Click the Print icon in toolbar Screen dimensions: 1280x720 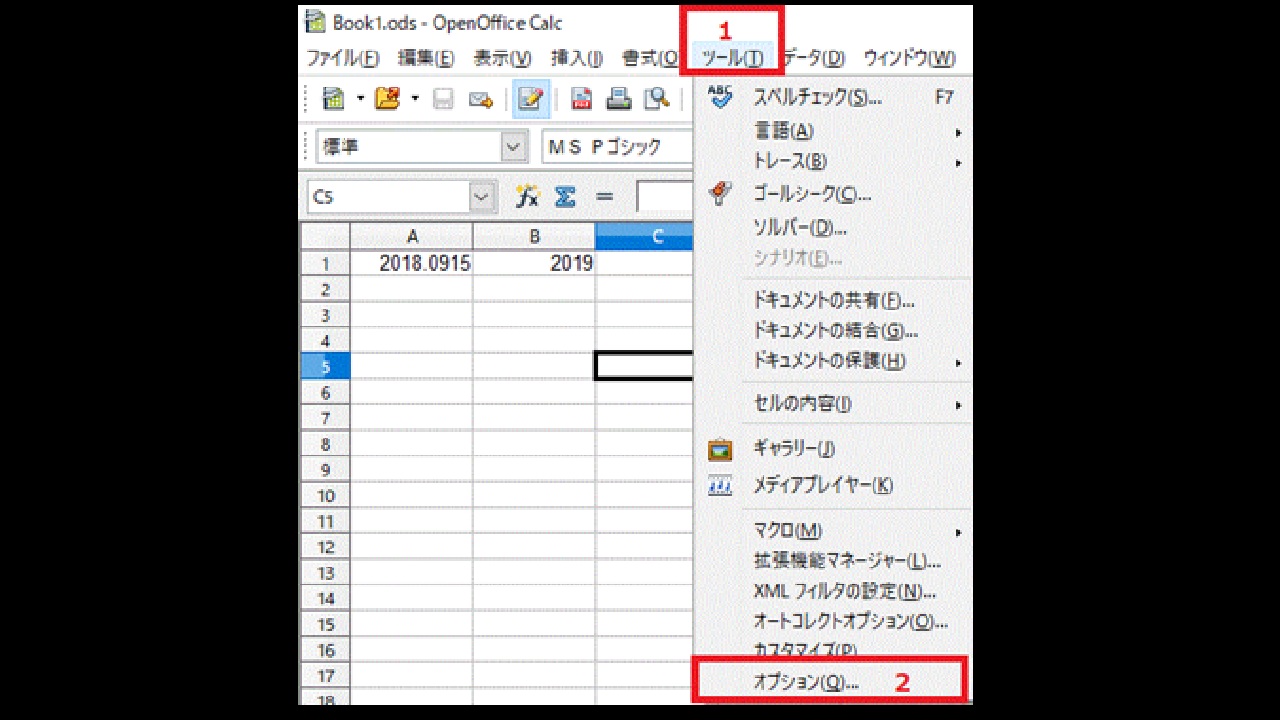[x=619, y=99]
